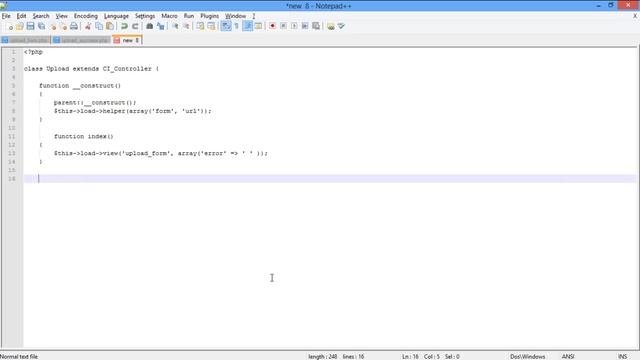Click the User Defined Language icon
This screenshot has width=640, height=360.
click(x=258, y=26)
